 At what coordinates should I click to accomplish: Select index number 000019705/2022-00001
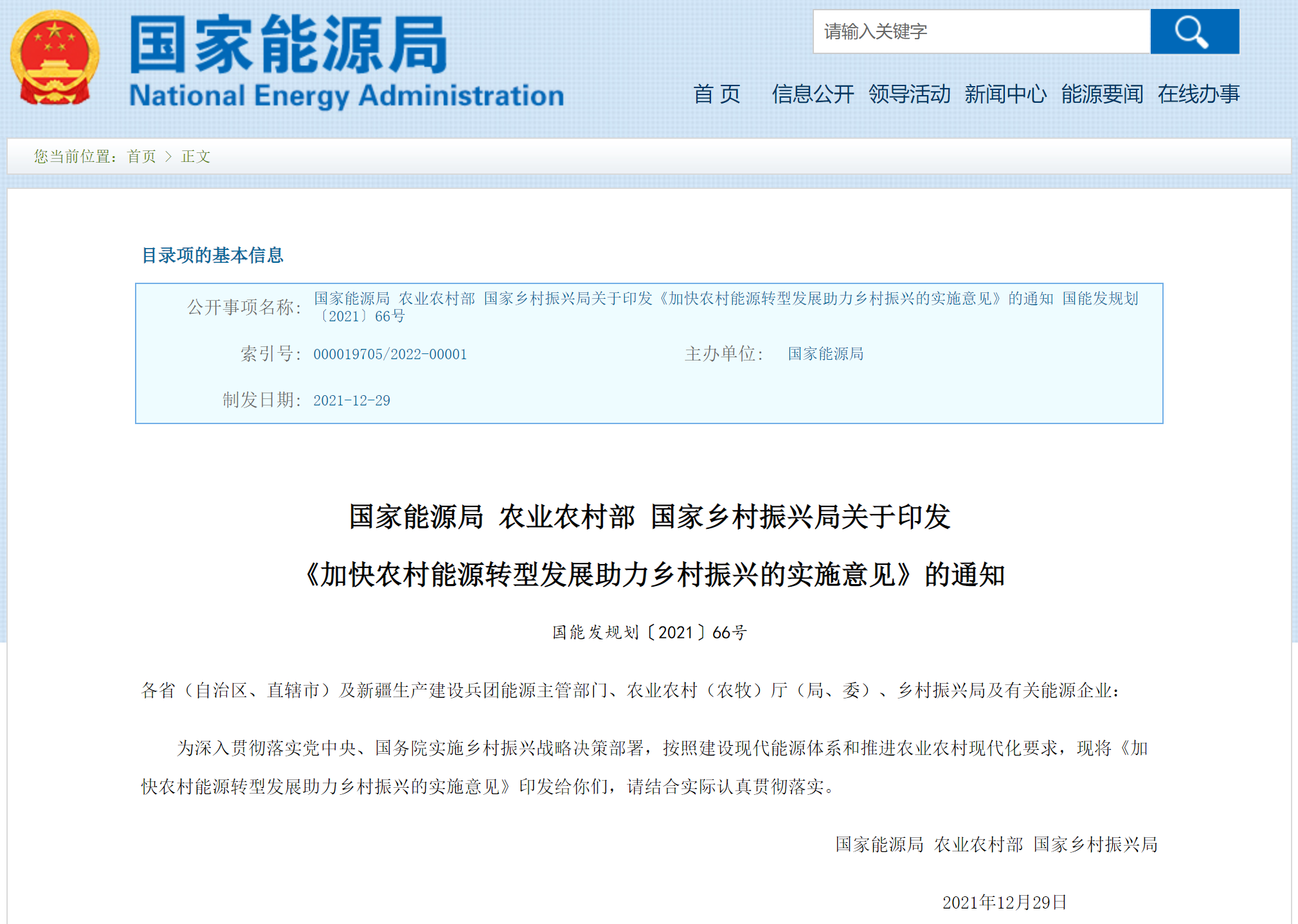pos(390,354)
